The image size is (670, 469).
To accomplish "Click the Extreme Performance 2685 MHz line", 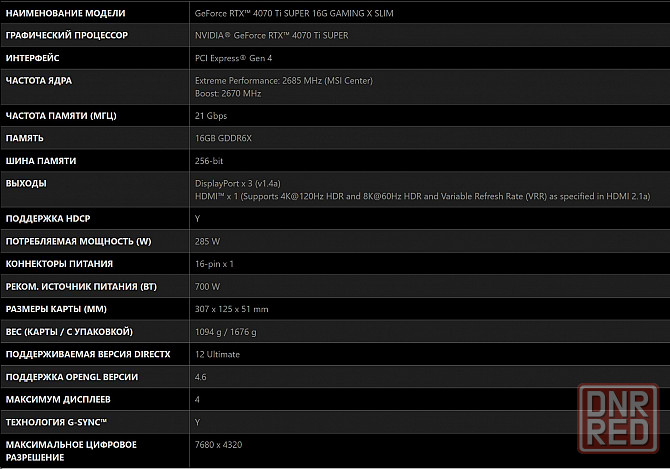I will click(284, 81).
